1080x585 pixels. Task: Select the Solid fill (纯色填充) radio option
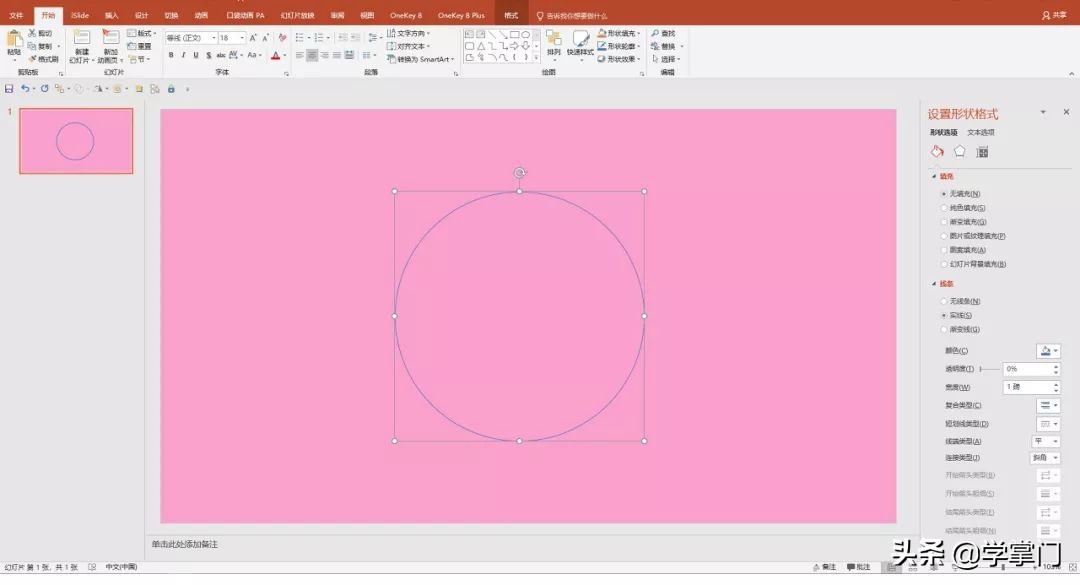[943, 208]
